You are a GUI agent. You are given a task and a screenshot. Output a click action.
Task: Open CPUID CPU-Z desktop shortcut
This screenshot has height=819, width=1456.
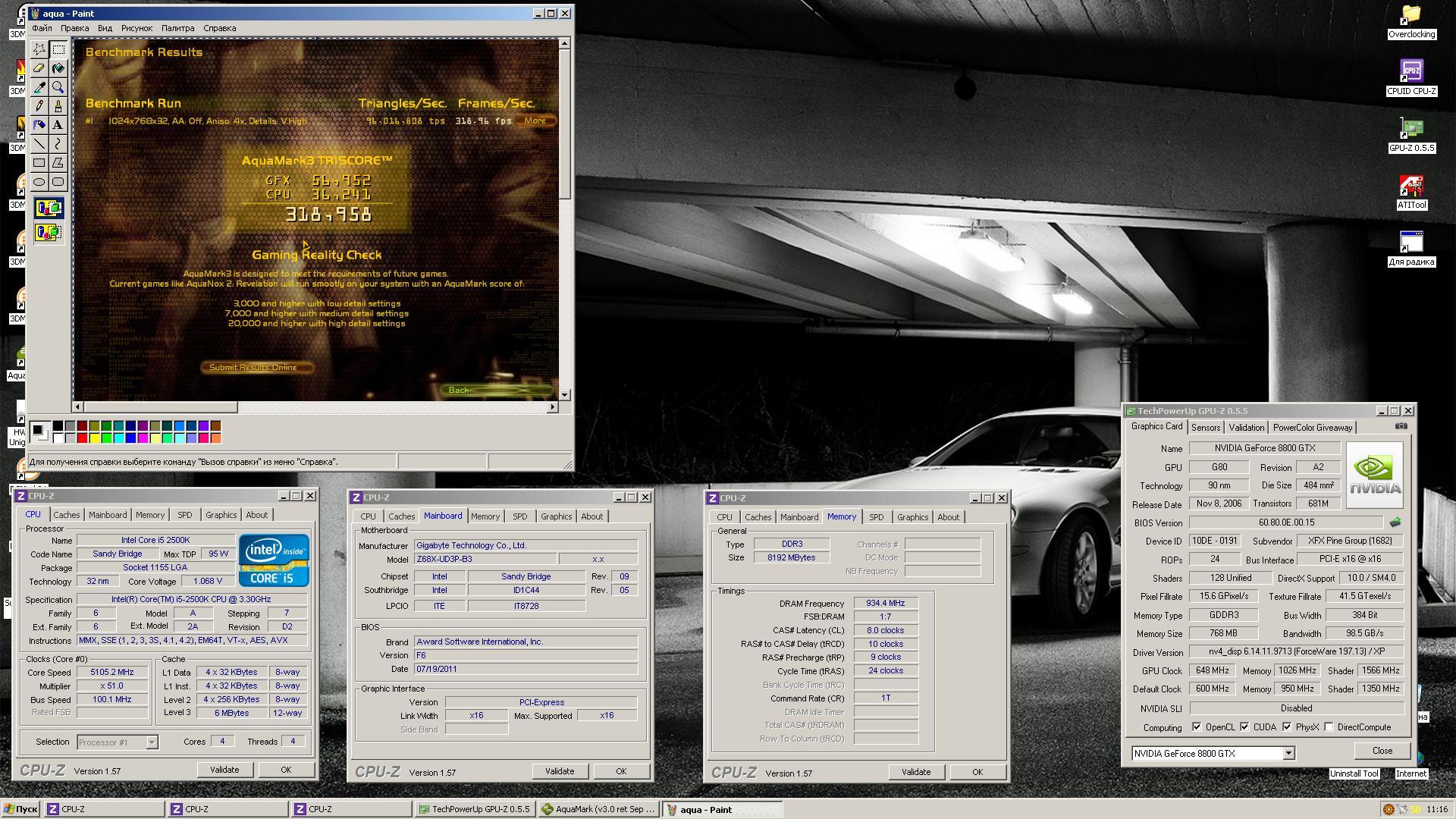coord(1411,77)
